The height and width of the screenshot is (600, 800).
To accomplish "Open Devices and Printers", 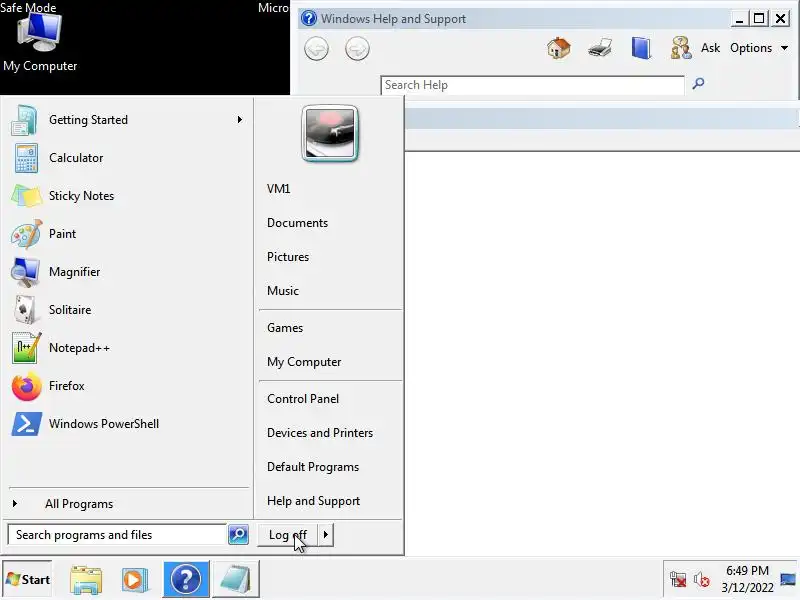I will click(320, 433).
